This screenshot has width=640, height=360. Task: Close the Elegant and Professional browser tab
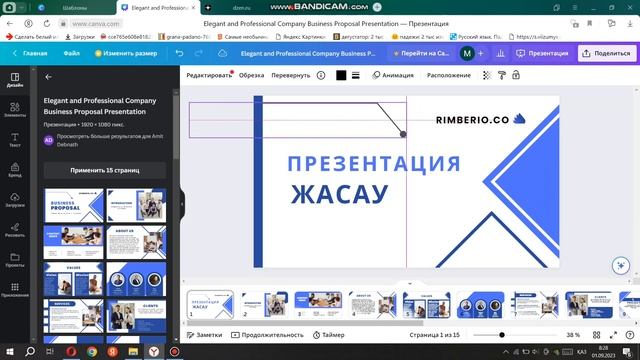coord(193,7)
